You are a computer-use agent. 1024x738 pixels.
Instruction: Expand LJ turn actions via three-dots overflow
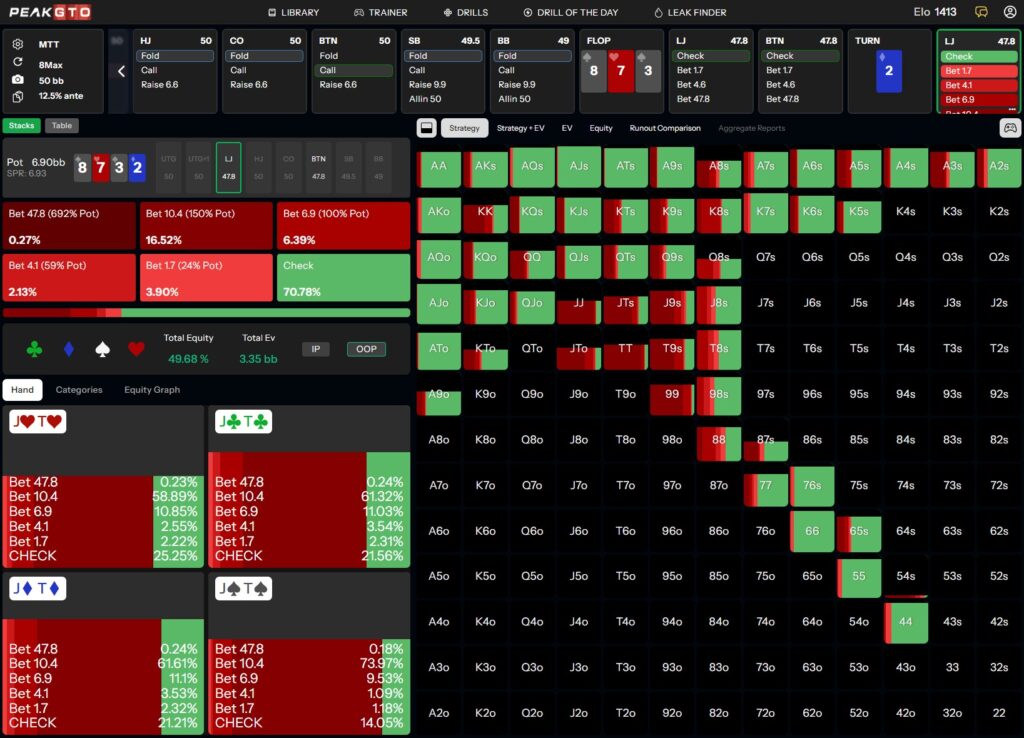pos(1012,110)
